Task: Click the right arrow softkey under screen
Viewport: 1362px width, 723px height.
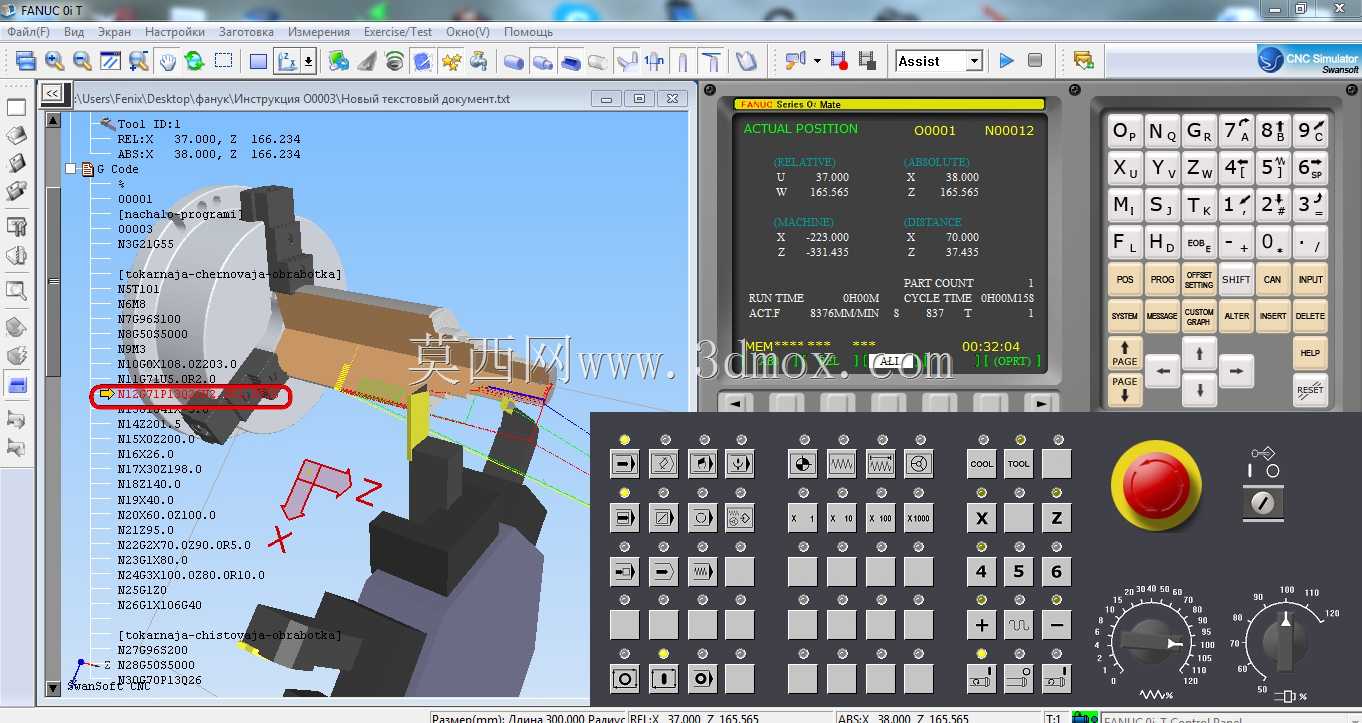Action: pyautogui.click(x=1041, y=403)
